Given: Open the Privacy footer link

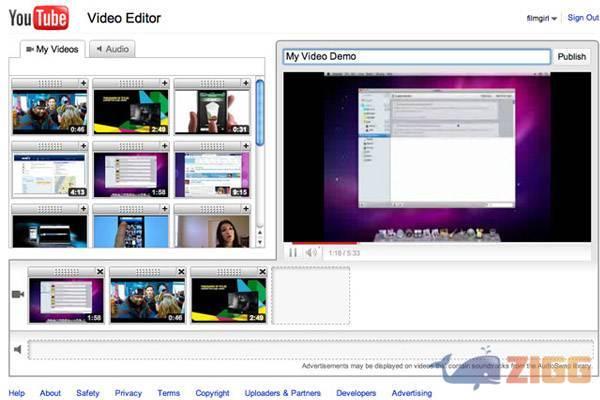Looking at the screenshot, I should (x=128, y=393).
